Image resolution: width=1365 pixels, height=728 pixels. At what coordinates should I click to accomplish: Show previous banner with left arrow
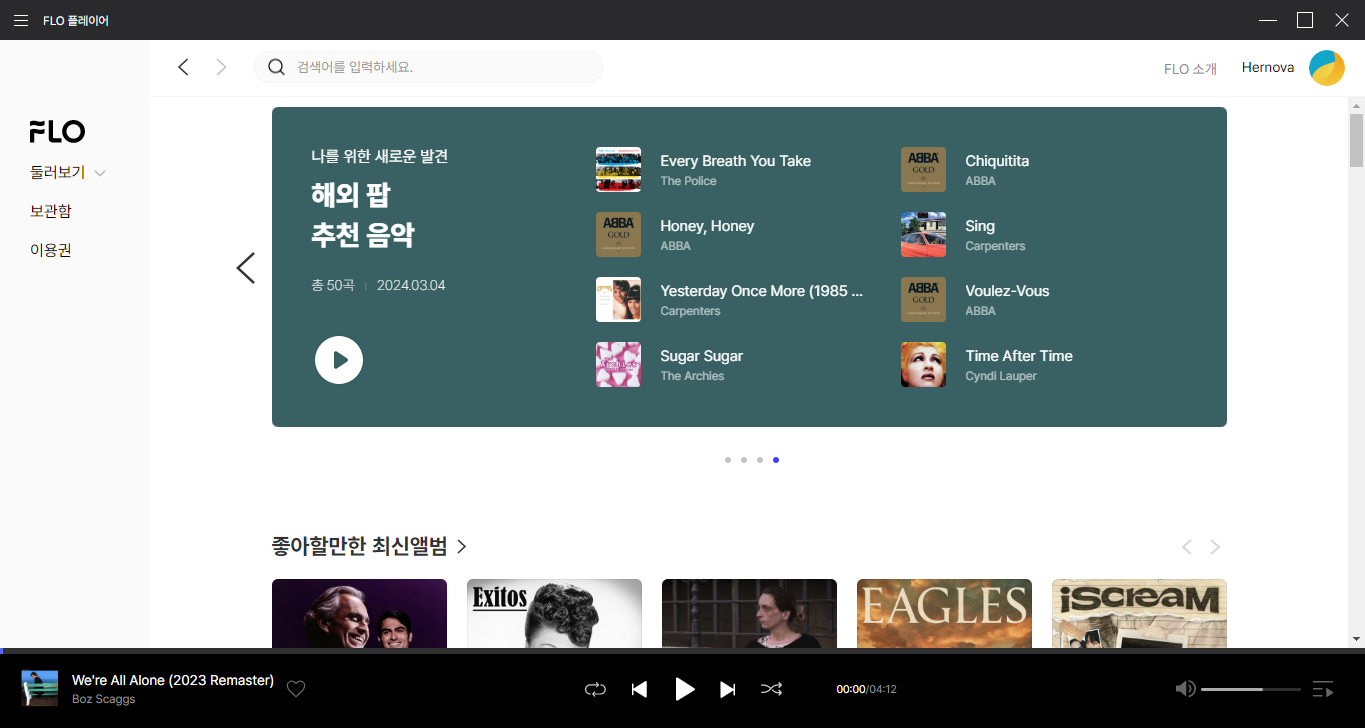click(x=245, y=267)
